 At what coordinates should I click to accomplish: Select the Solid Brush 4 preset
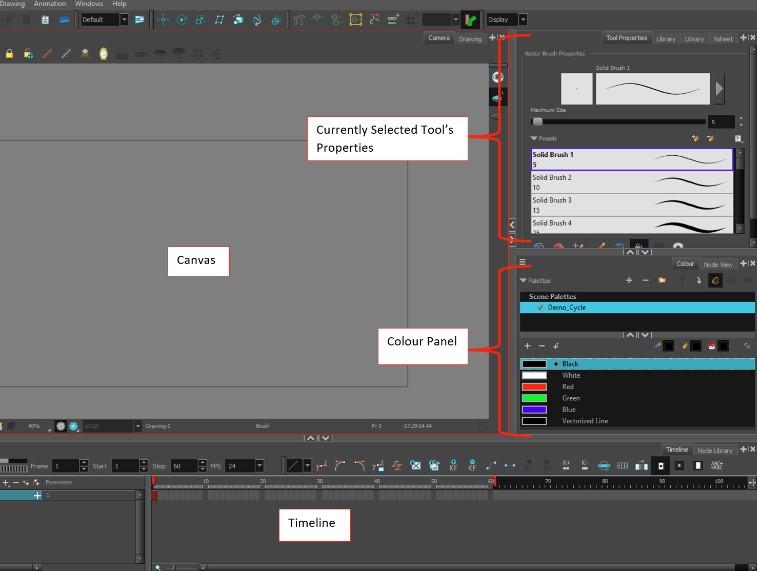click(x=631, y=225)
